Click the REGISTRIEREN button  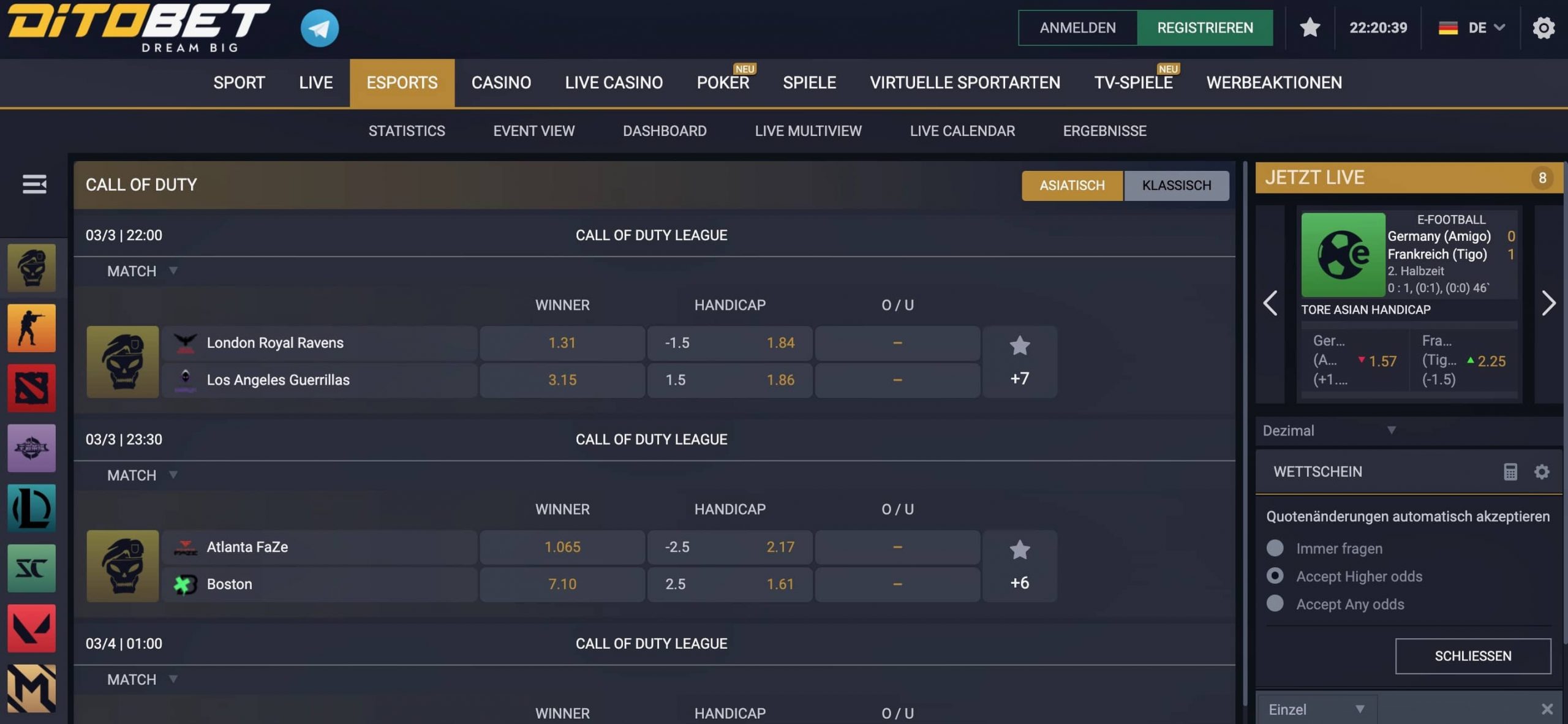1204,28
